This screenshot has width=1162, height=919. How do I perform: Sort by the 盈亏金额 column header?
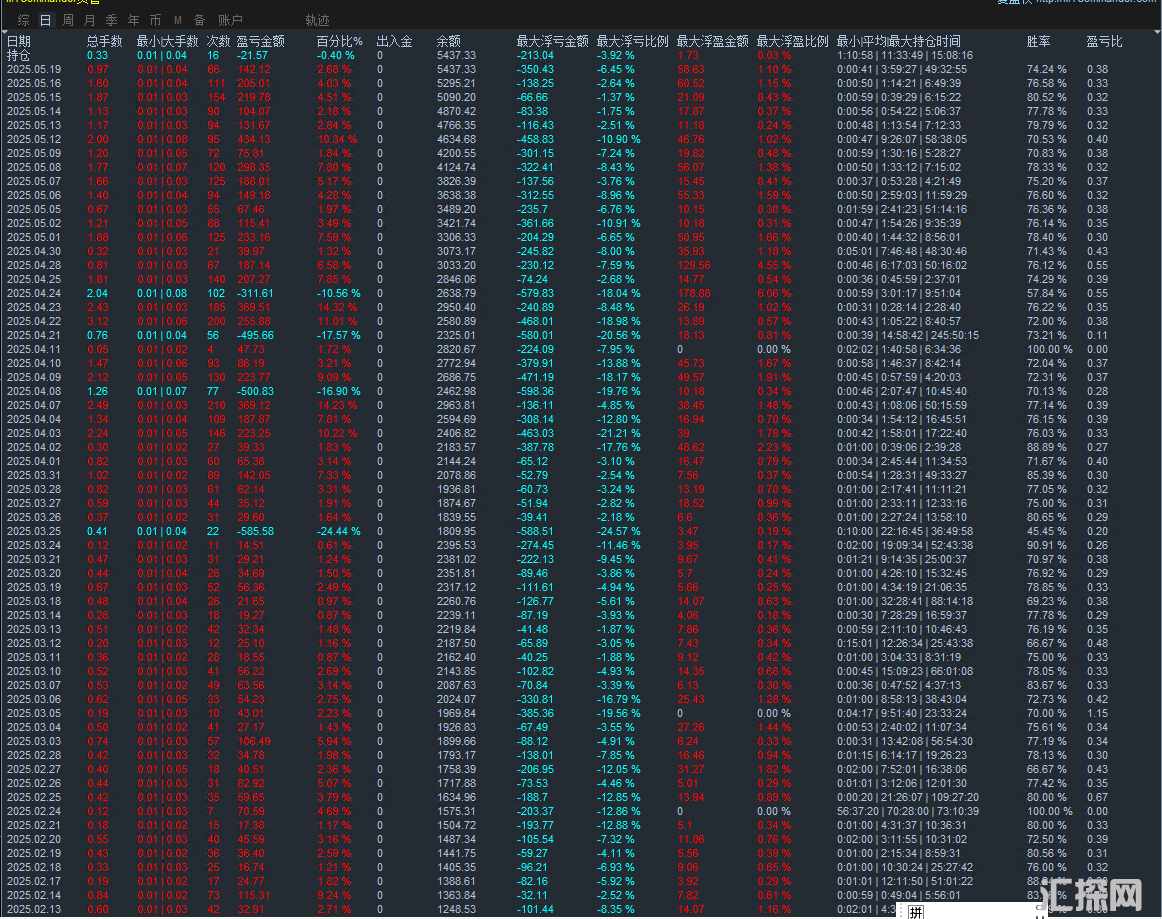click(x=261, y=42)
